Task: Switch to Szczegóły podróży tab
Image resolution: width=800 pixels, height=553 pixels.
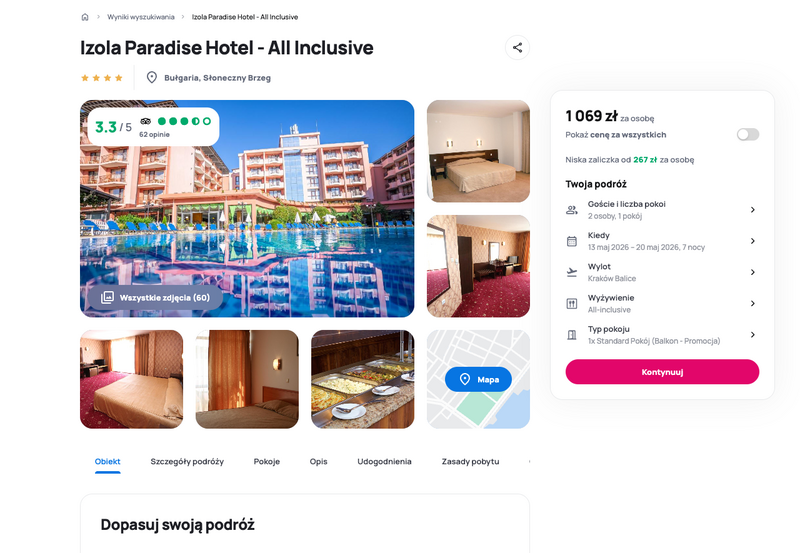Action: (187, 461)
